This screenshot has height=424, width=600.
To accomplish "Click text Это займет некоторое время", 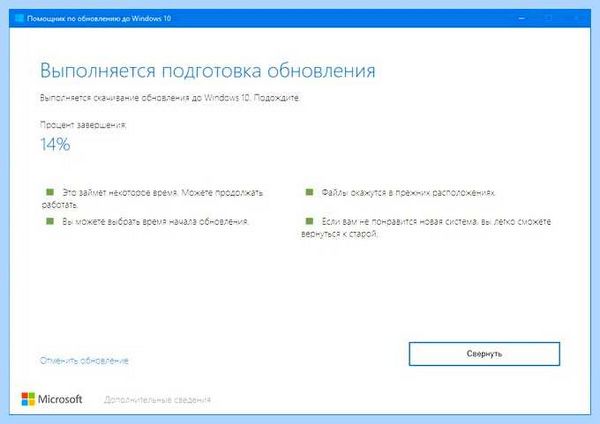I will pos(120,192).
